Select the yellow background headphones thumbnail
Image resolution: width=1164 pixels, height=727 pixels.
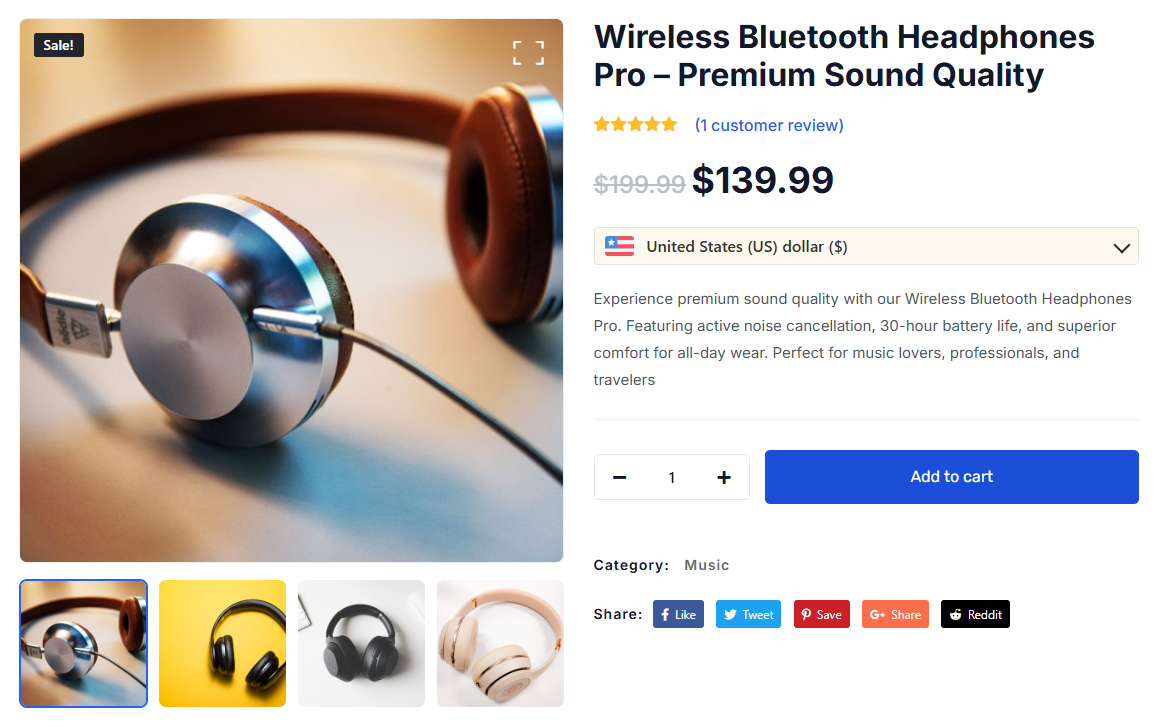[x=222, y=643]
